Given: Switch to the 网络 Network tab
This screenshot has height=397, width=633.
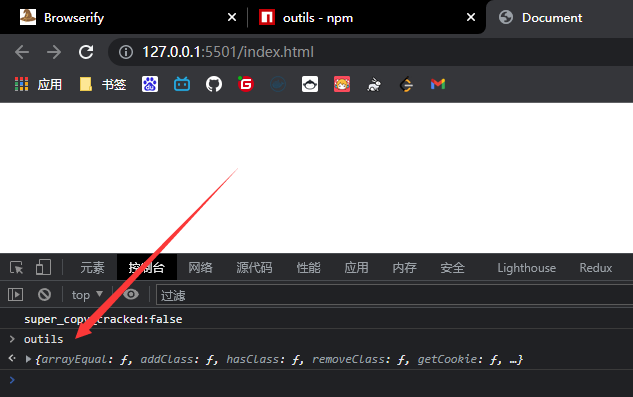Looking at the screenshot, I should (x=200, y=267).
